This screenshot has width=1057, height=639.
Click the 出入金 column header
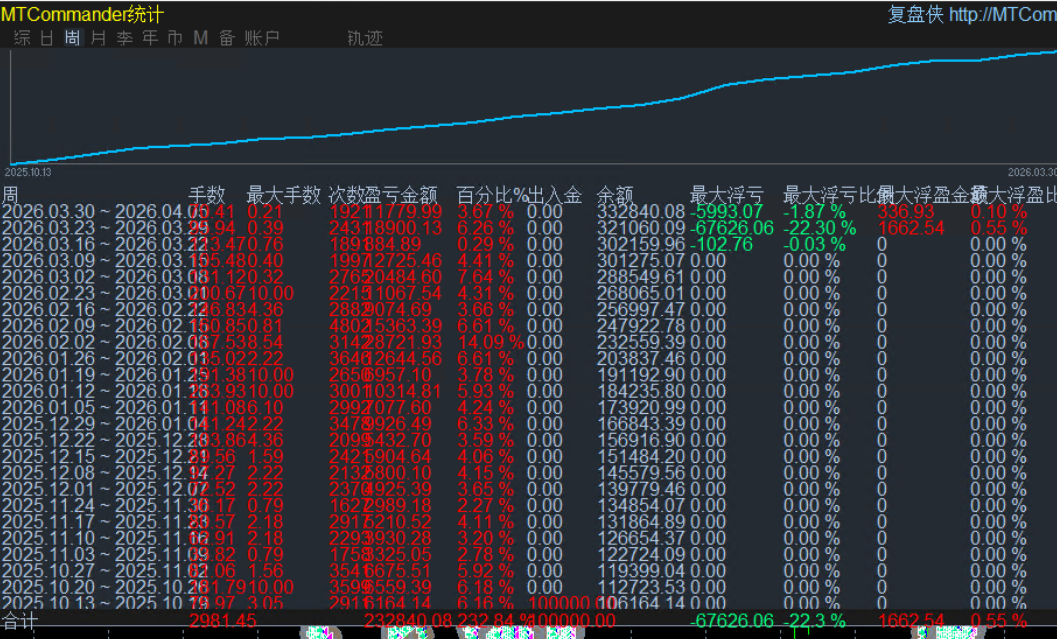click(x=555, y=195)
